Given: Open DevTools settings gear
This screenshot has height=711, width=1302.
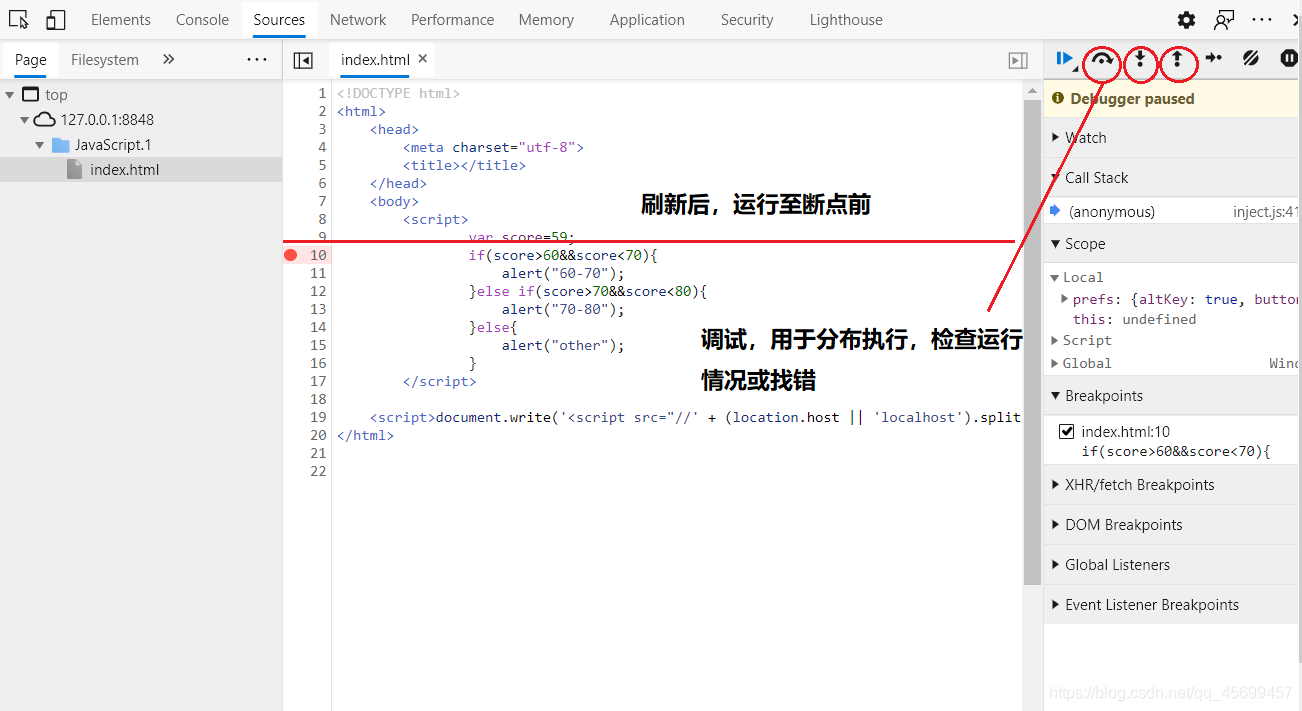Looking at the screenshot, I should click(1186, 20).
